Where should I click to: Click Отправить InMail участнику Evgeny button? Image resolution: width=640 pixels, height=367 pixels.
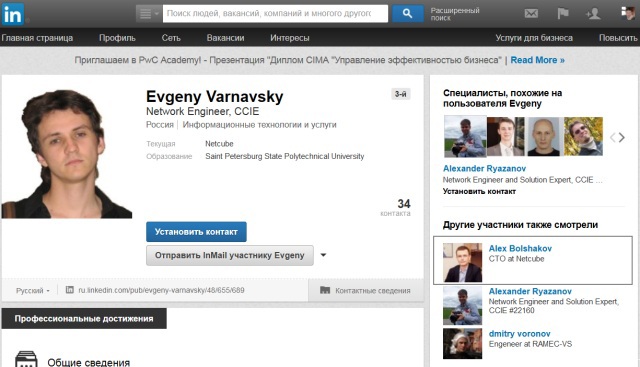tap(230, 256)
